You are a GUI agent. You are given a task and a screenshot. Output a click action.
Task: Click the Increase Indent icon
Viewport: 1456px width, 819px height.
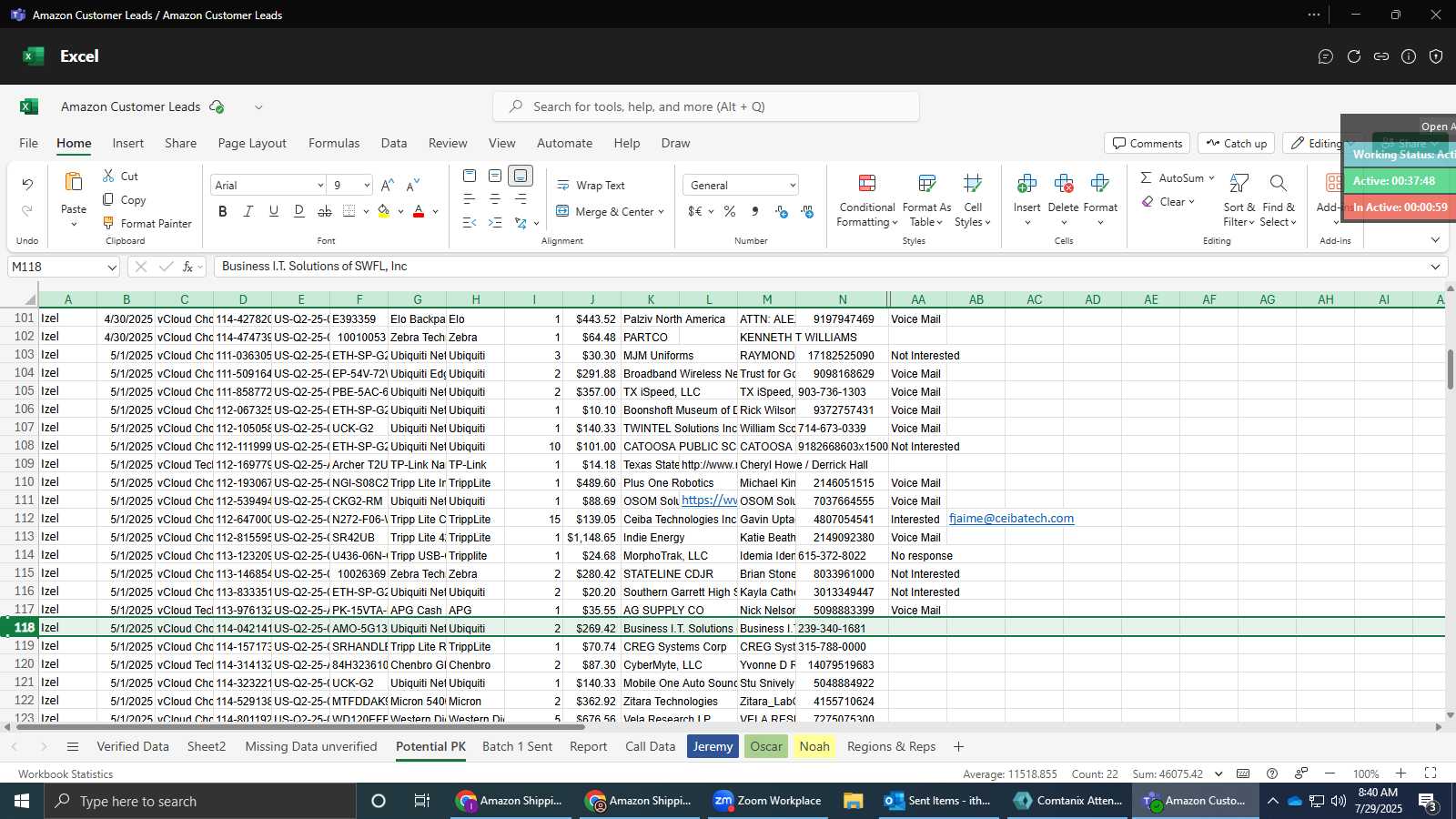click(x=495, y=222)
